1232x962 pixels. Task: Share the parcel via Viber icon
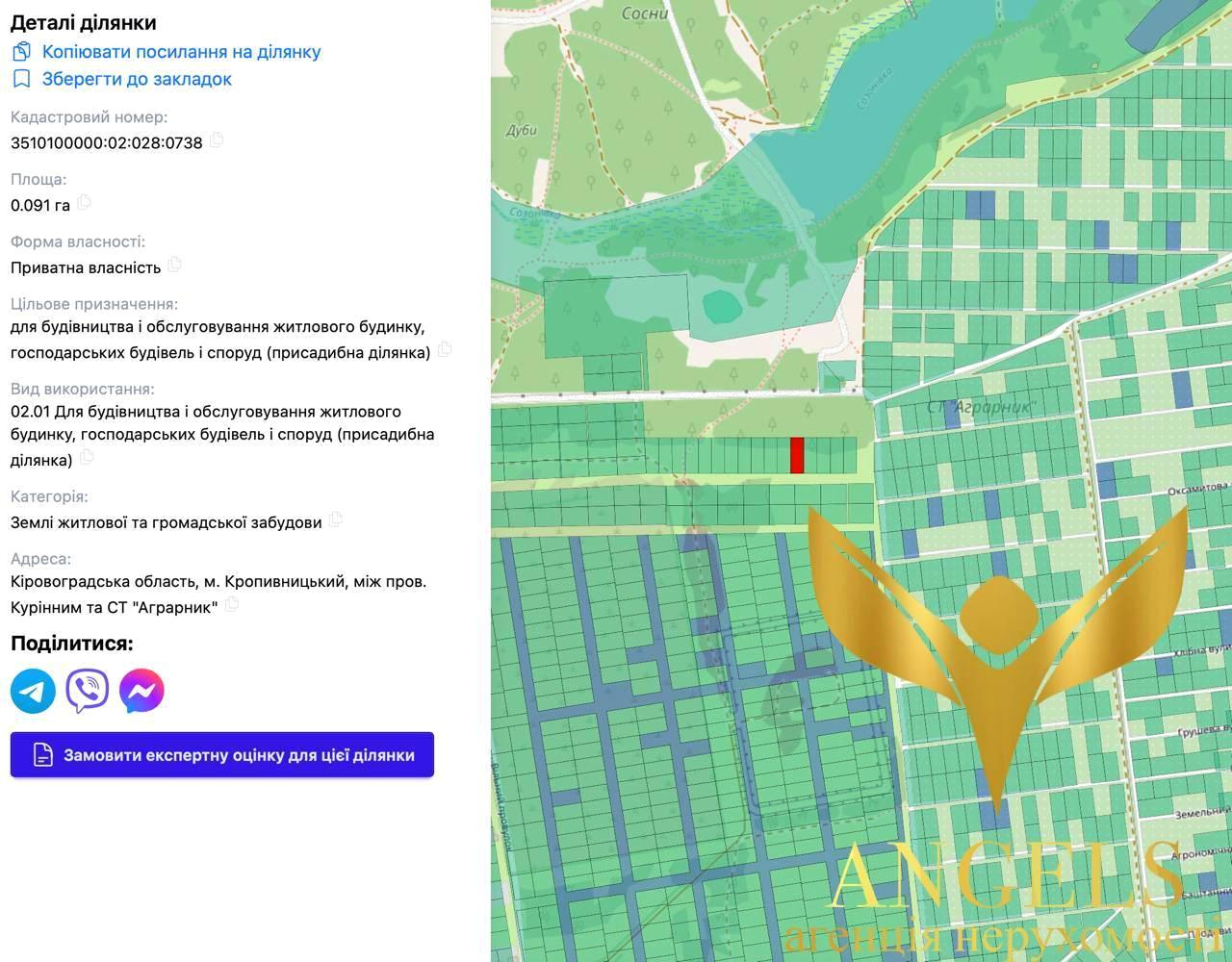(x=88, y=691)
